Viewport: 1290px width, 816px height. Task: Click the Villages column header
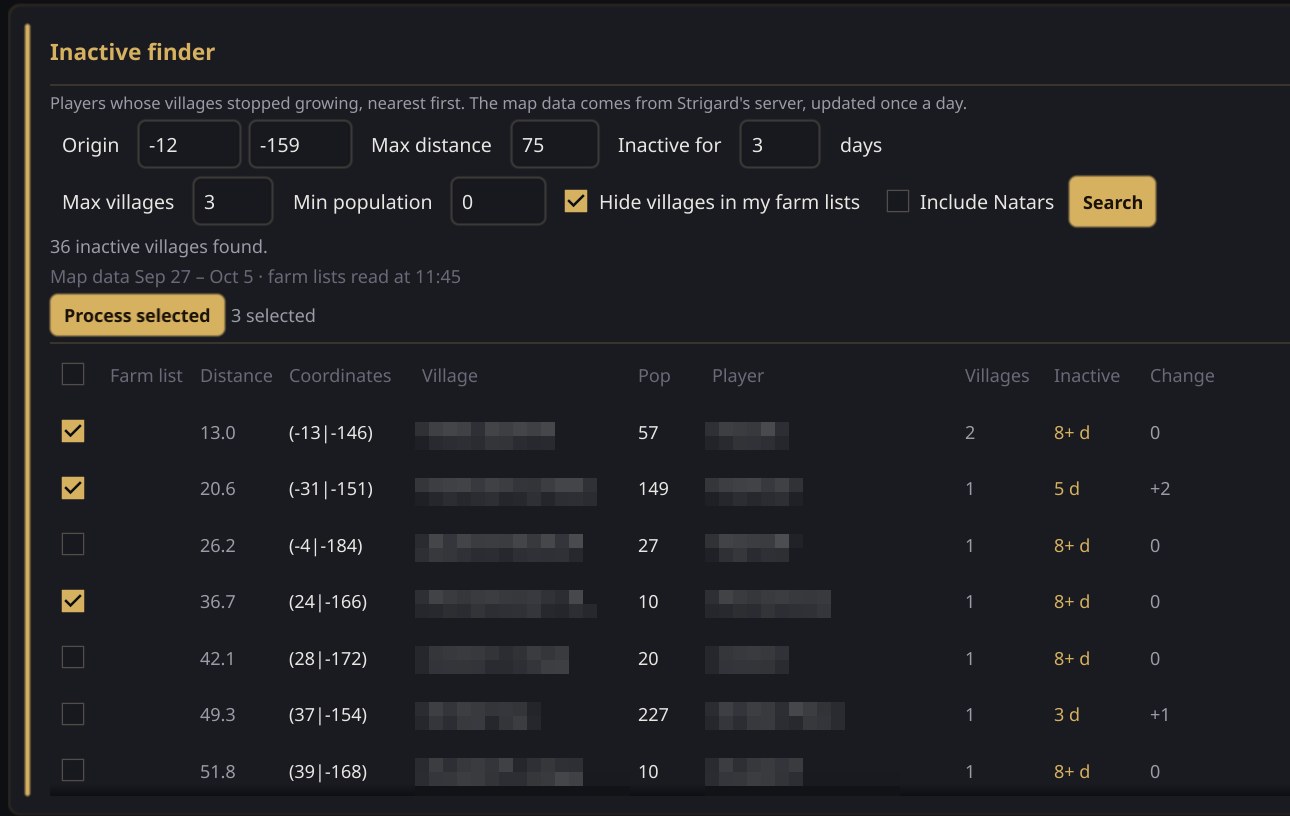997,376
